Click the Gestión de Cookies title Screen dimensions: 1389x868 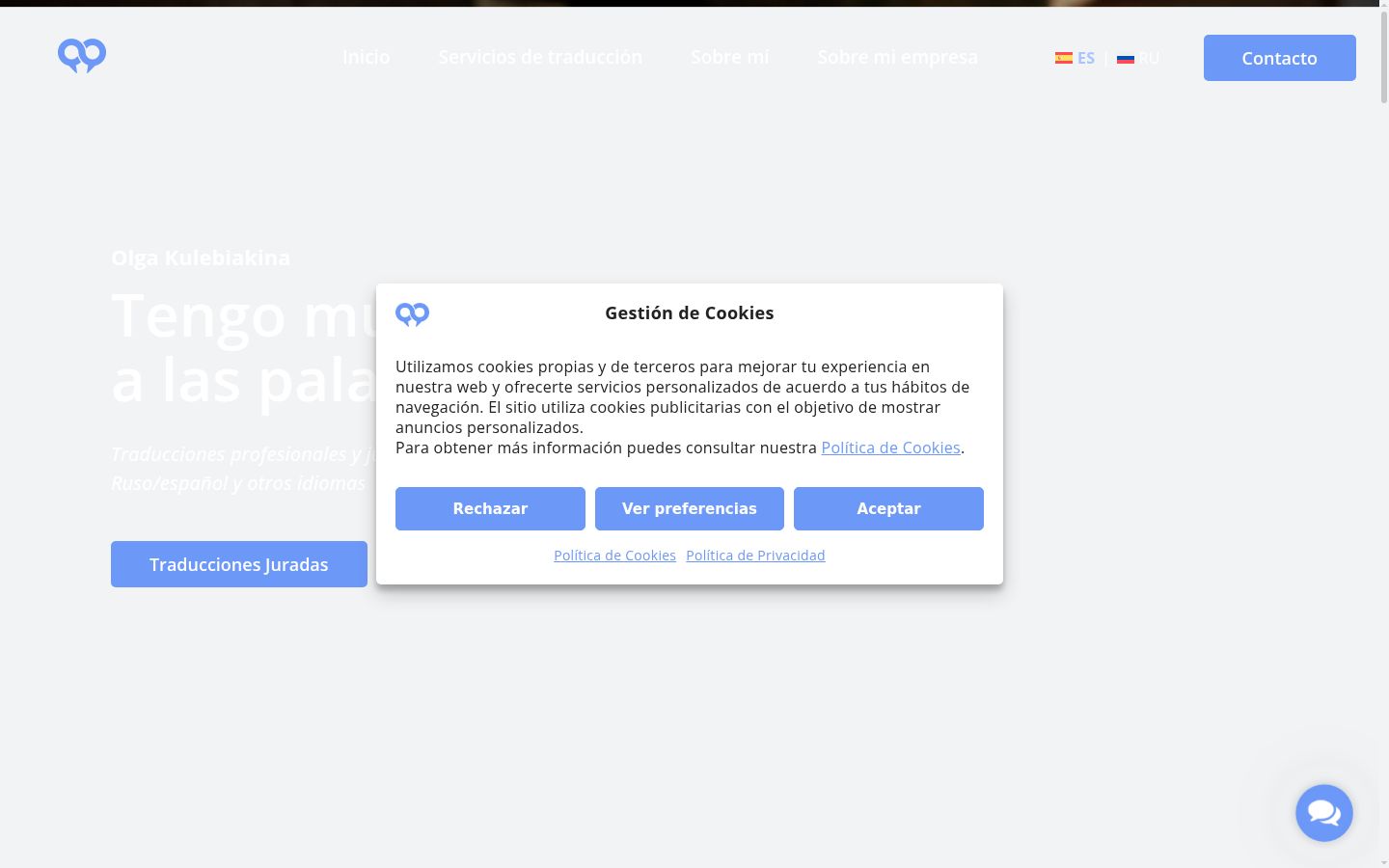point(690,312)
